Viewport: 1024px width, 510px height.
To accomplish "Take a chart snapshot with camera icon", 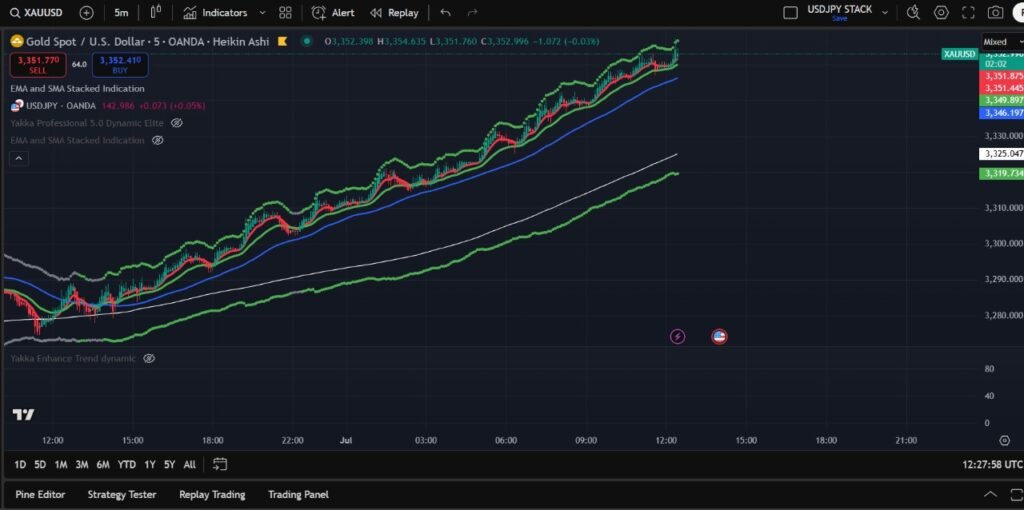I will coord(995,13).
